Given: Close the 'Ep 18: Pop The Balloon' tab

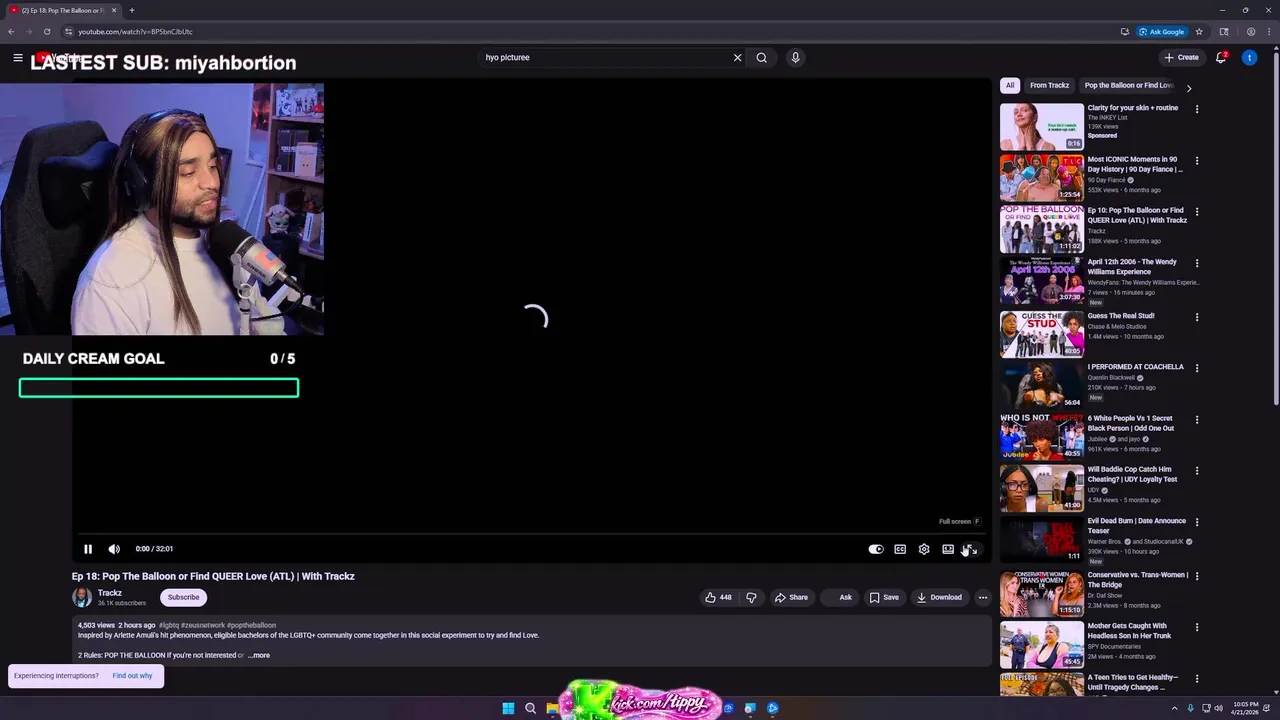Looking at the screenshot, I should [114, 10].
